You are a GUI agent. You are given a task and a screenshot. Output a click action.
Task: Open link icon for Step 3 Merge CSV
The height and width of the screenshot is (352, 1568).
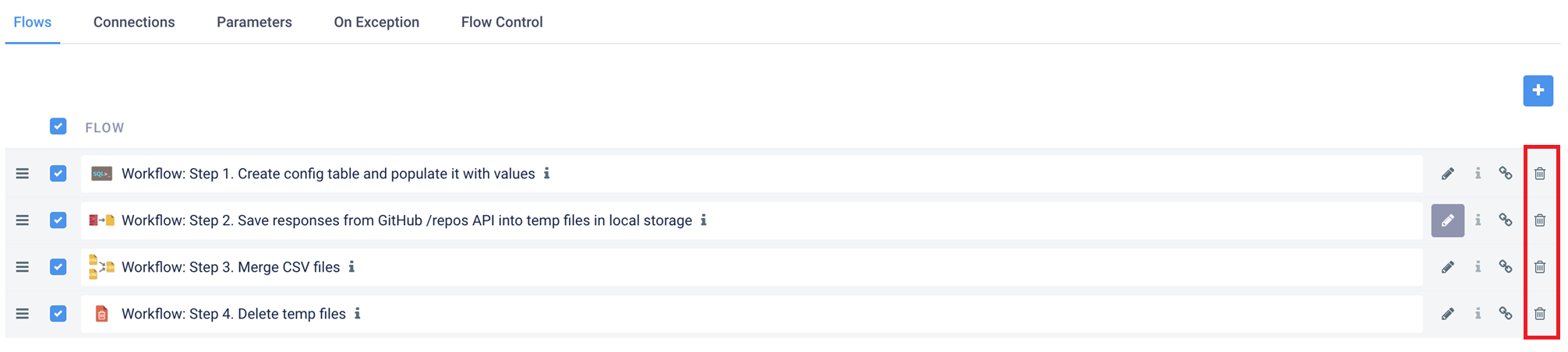[1506, 267]
